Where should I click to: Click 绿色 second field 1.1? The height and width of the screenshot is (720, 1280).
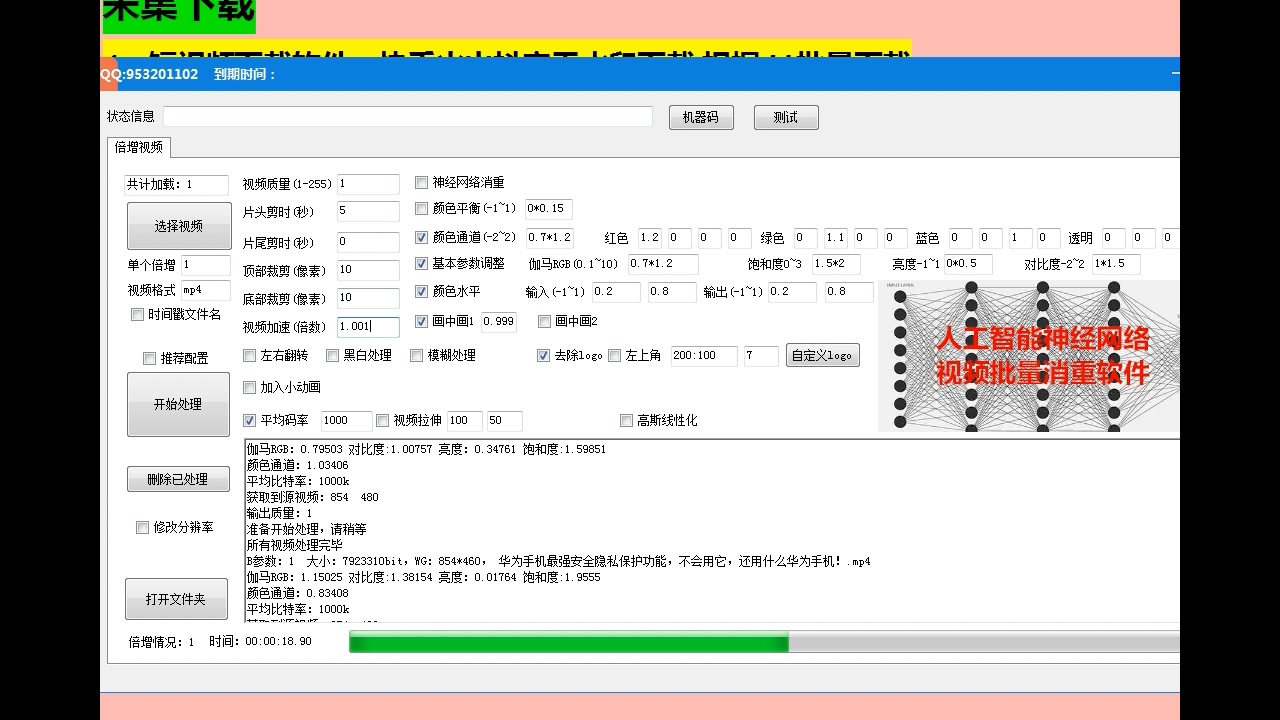pos(836,238)
